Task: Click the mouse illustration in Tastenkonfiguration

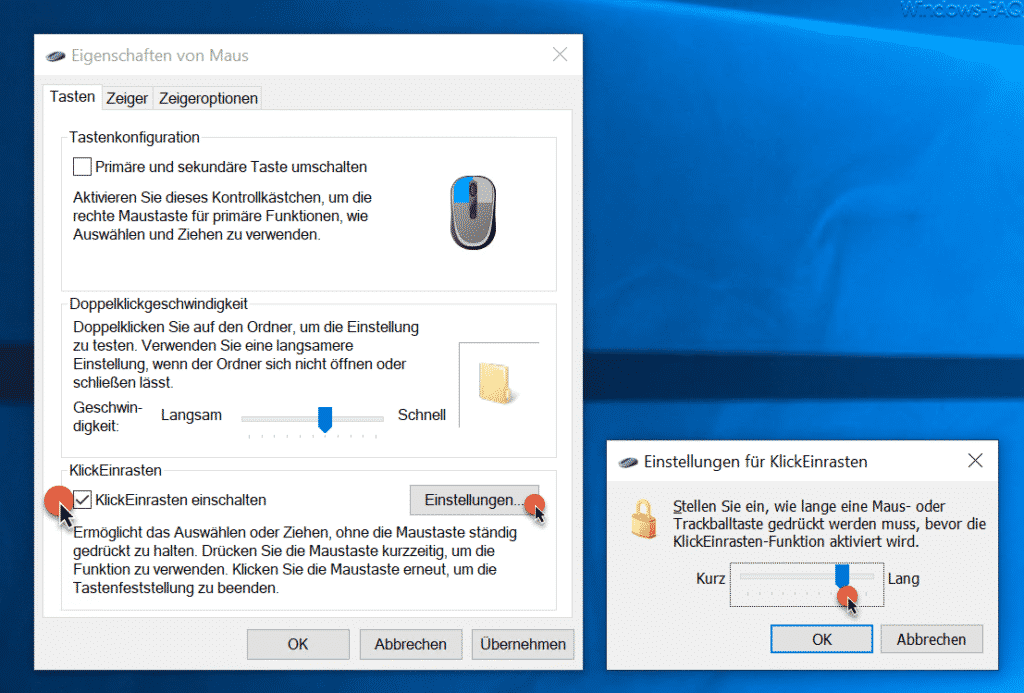Action: (473, 212)
